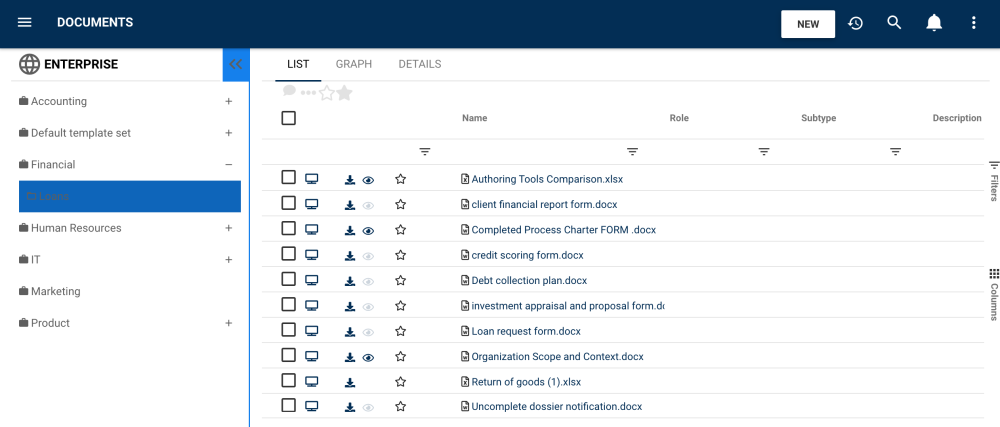Open the notifications bell
Viewport: 1000px width, 427px height.
(934, 23)
